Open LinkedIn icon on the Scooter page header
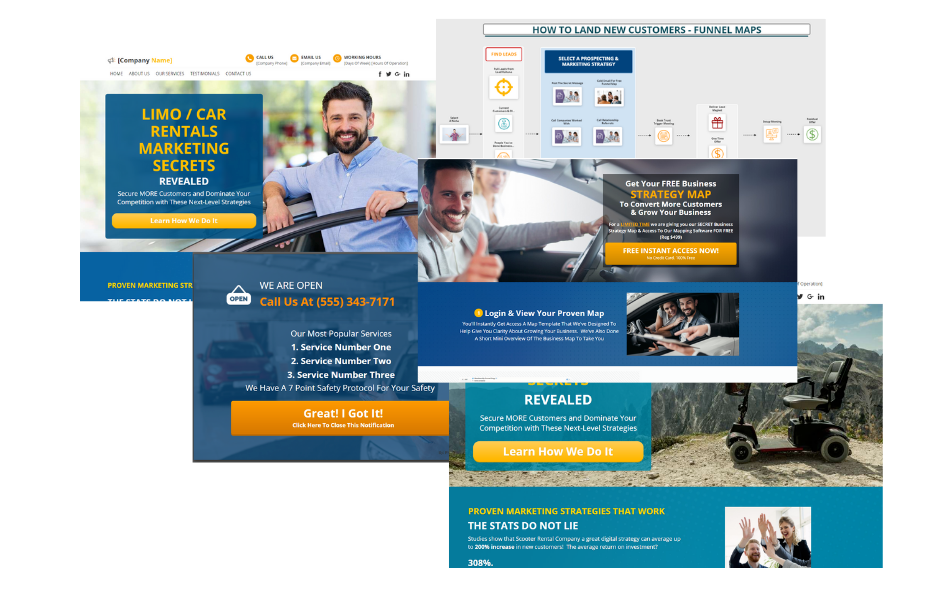Image resolution: width=946 pixels, height=591 pixels. pyautogui.click(x=821, y=297)
